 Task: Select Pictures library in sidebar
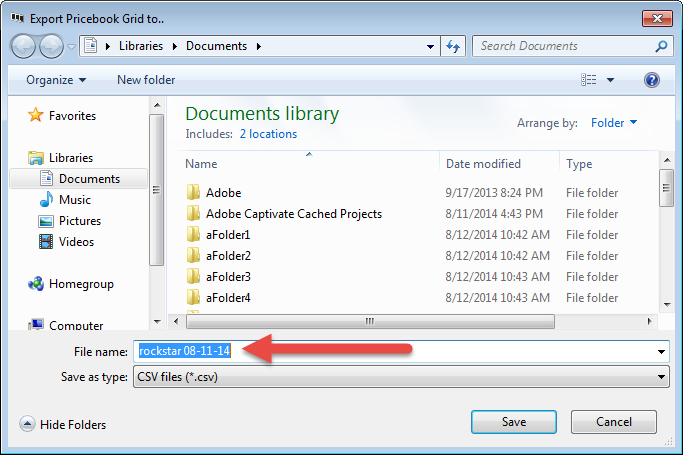(79, 221)
